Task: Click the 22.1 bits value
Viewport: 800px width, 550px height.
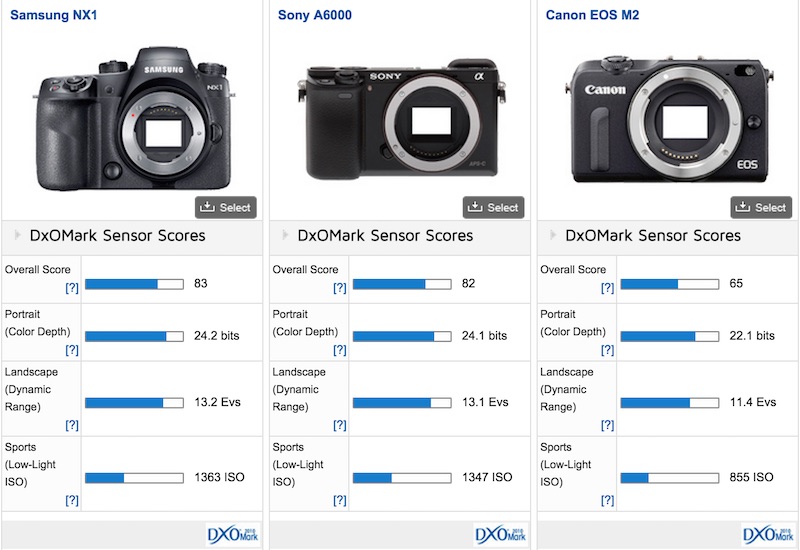Action: pos(752,336)
